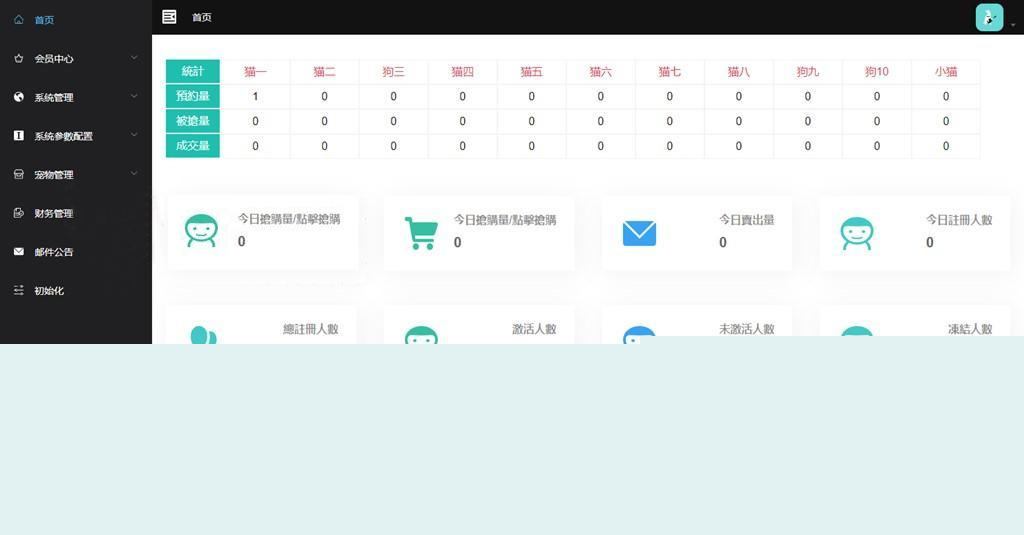Open the user avatar in top right
The width and height of the screenshot is (1024, 535).
988,17
